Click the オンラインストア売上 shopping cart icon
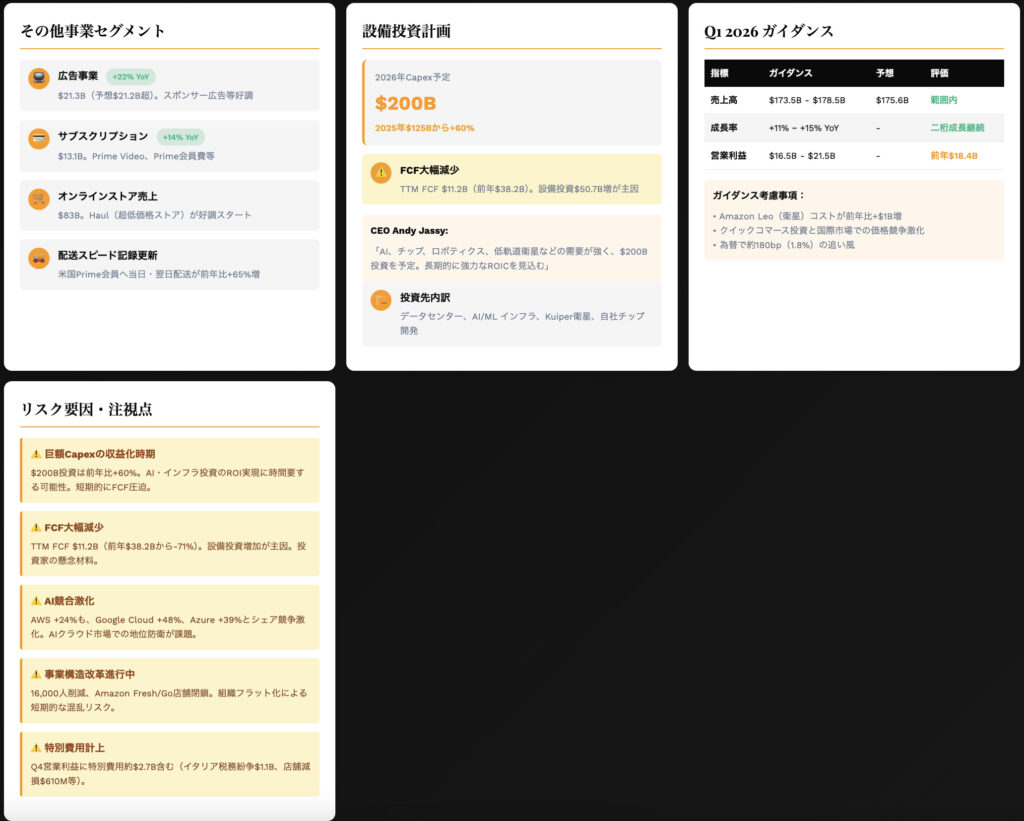The height and width of the screenshot is (821, 1024). click(x=39, y=199)
